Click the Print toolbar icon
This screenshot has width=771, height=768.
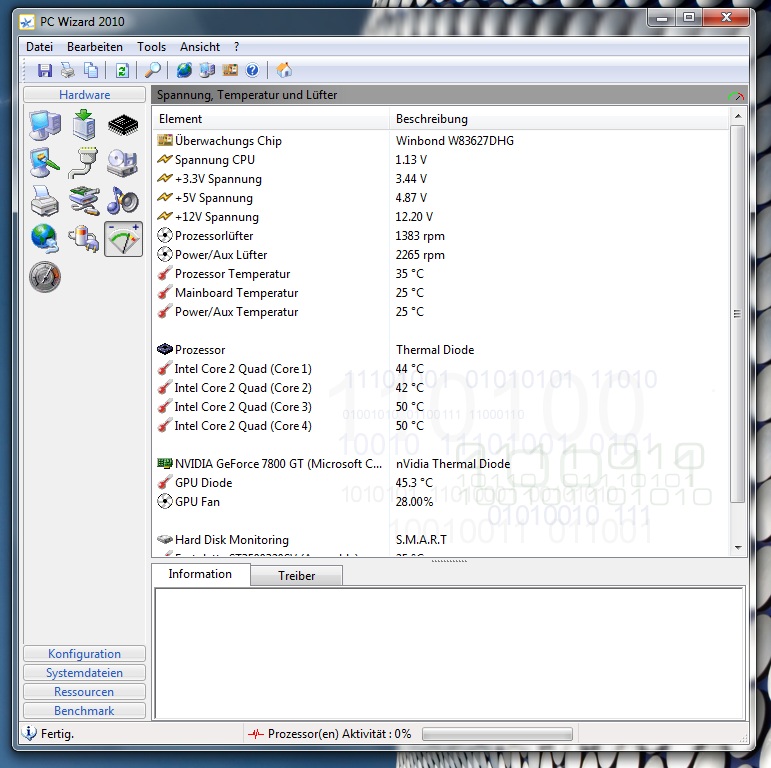[x=68, y=71]
